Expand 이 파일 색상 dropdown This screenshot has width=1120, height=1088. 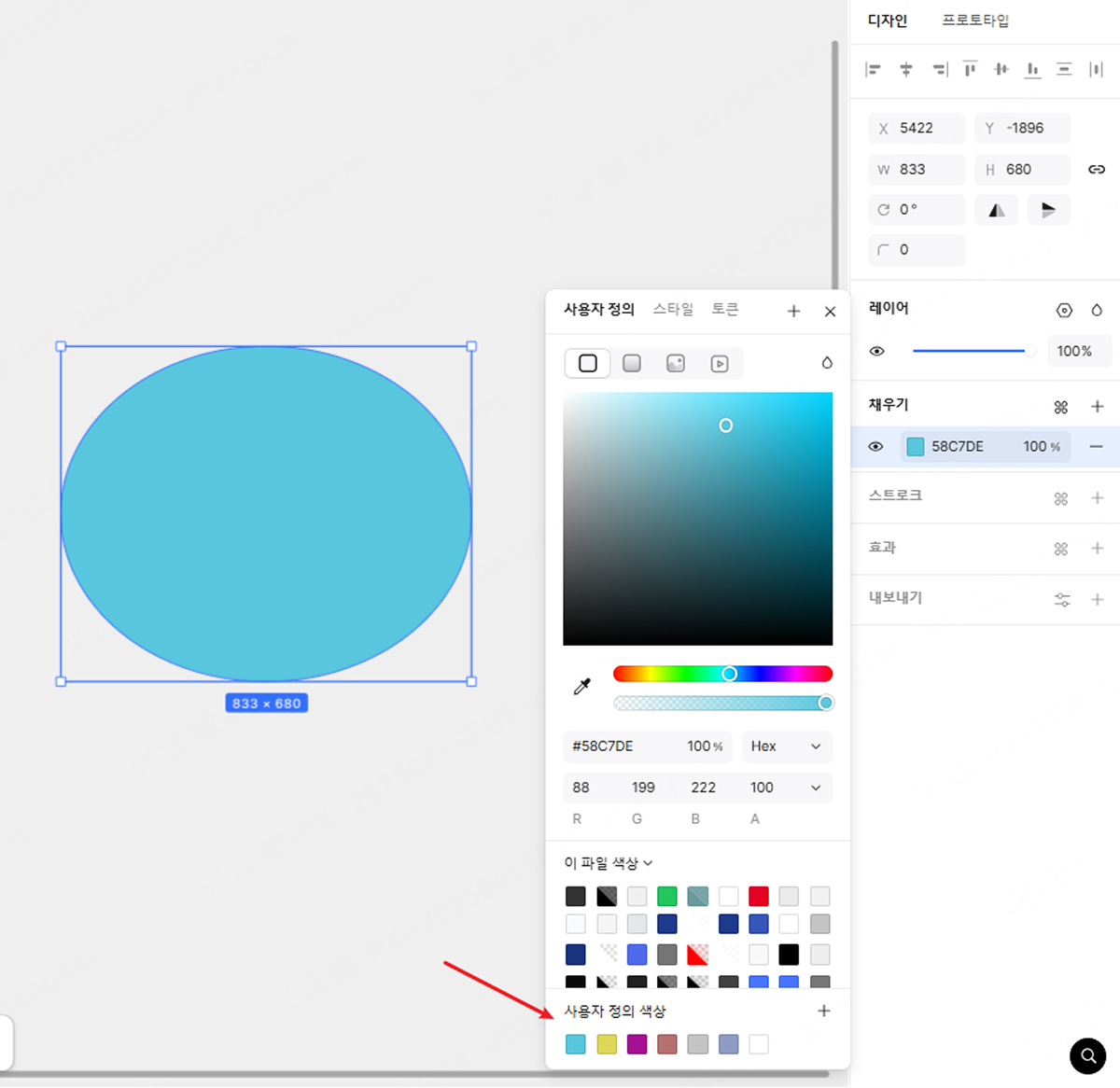click(608, 863)
